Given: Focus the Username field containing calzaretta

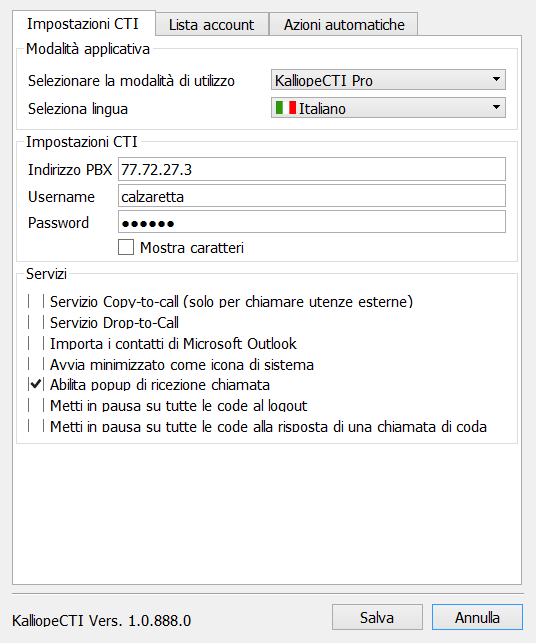Looking at the screenshot, I should click(312, 196).
